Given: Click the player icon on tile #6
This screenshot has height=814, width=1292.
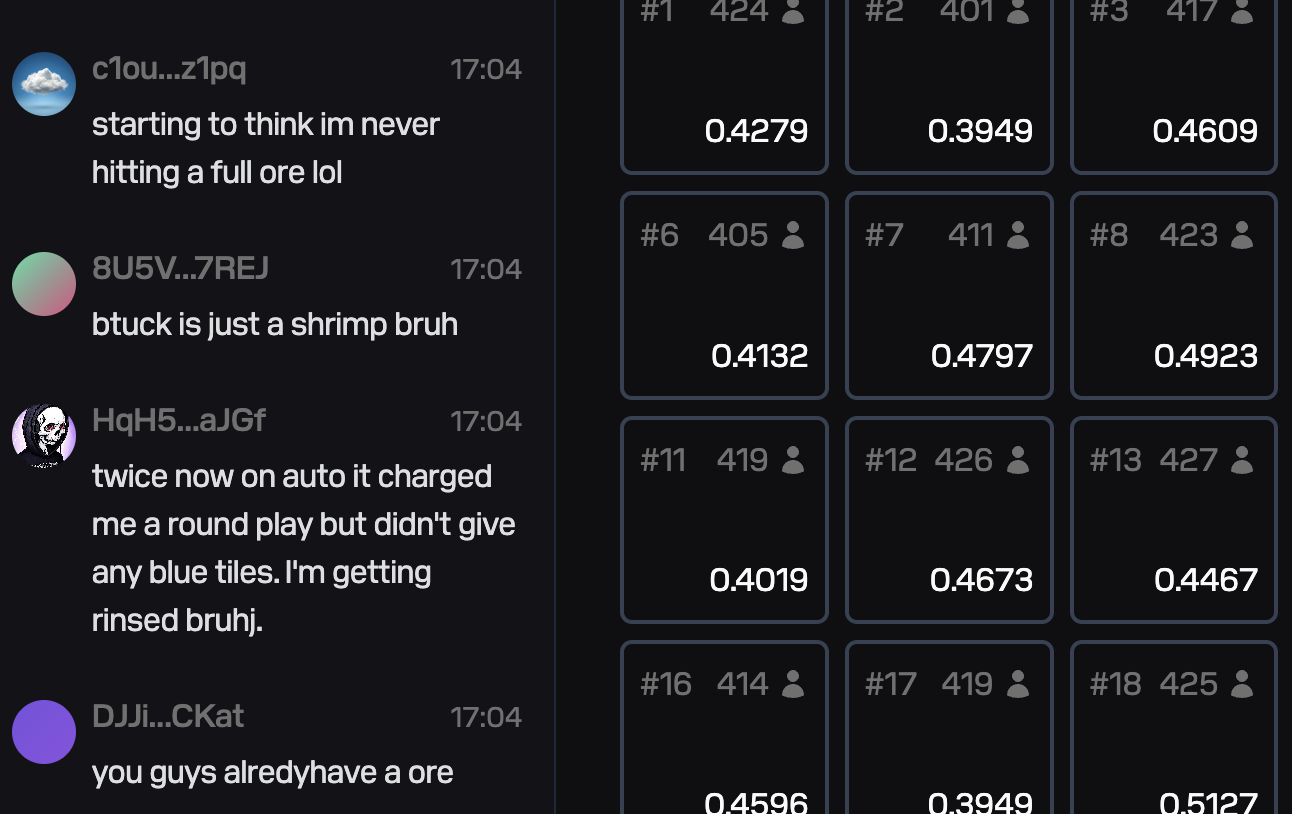Looking at the screenshot, I should [793, 235].
